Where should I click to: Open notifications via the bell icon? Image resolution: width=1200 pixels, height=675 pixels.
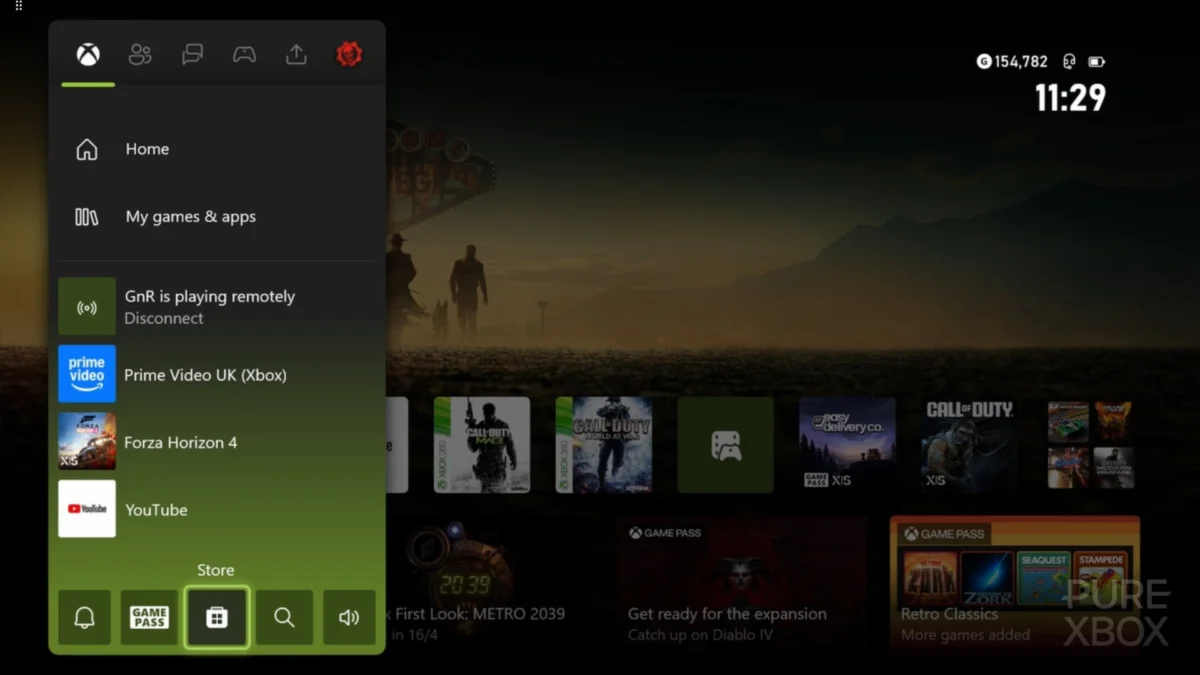pyautogui.click(x=84, y=617)
